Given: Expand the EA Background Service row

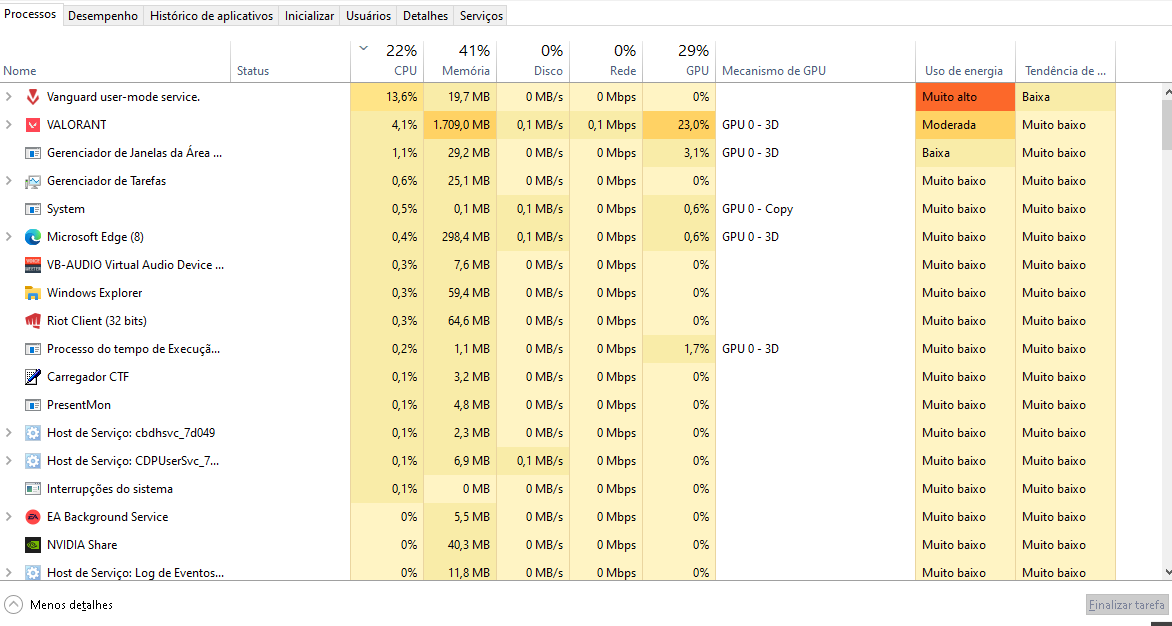Looking at the screenshot, I should tap(9, 517).
